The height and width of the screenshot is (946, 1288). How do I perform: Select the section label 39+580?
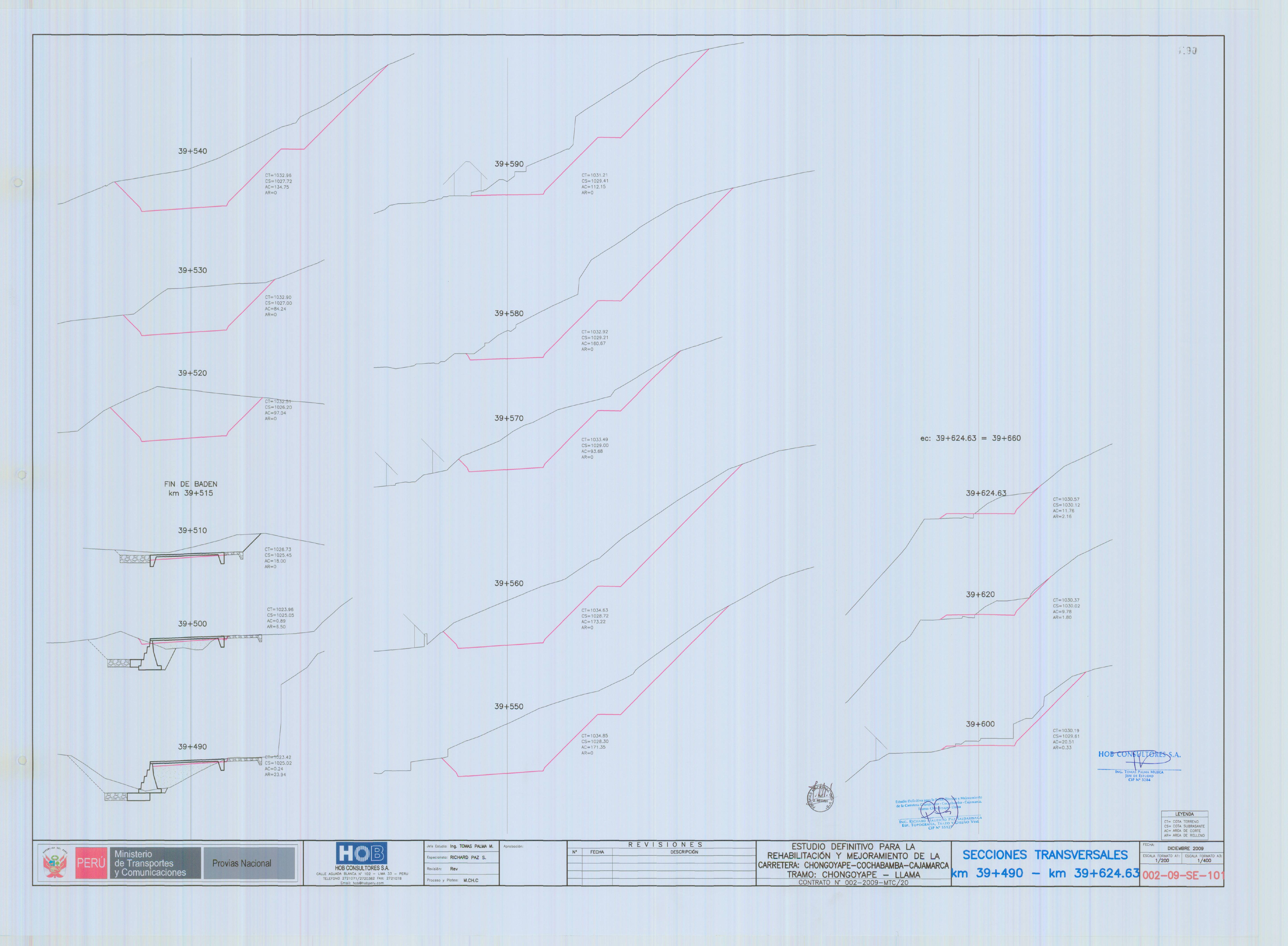point(509,313)
